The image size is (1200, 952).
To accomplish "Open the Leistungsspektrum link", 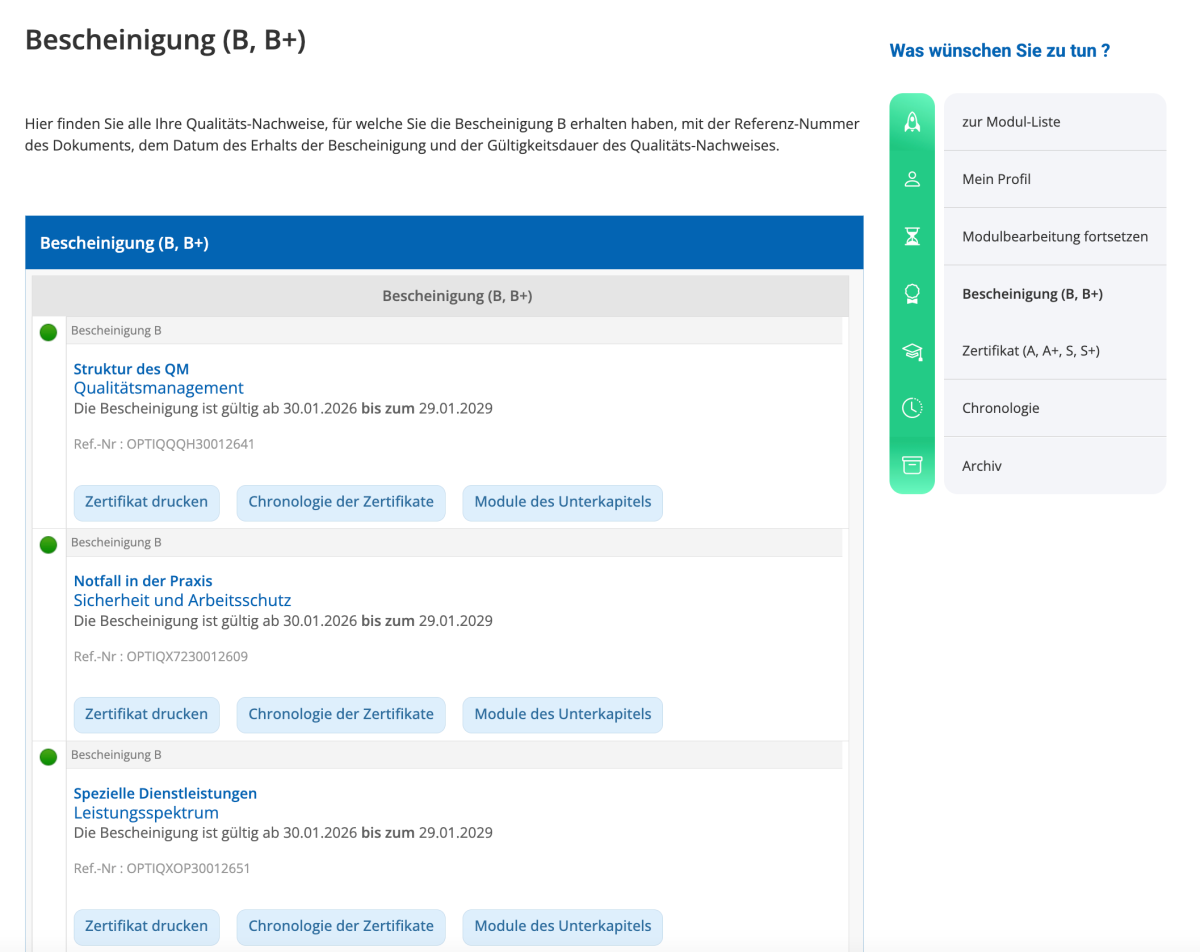I will tap(146, 813).
